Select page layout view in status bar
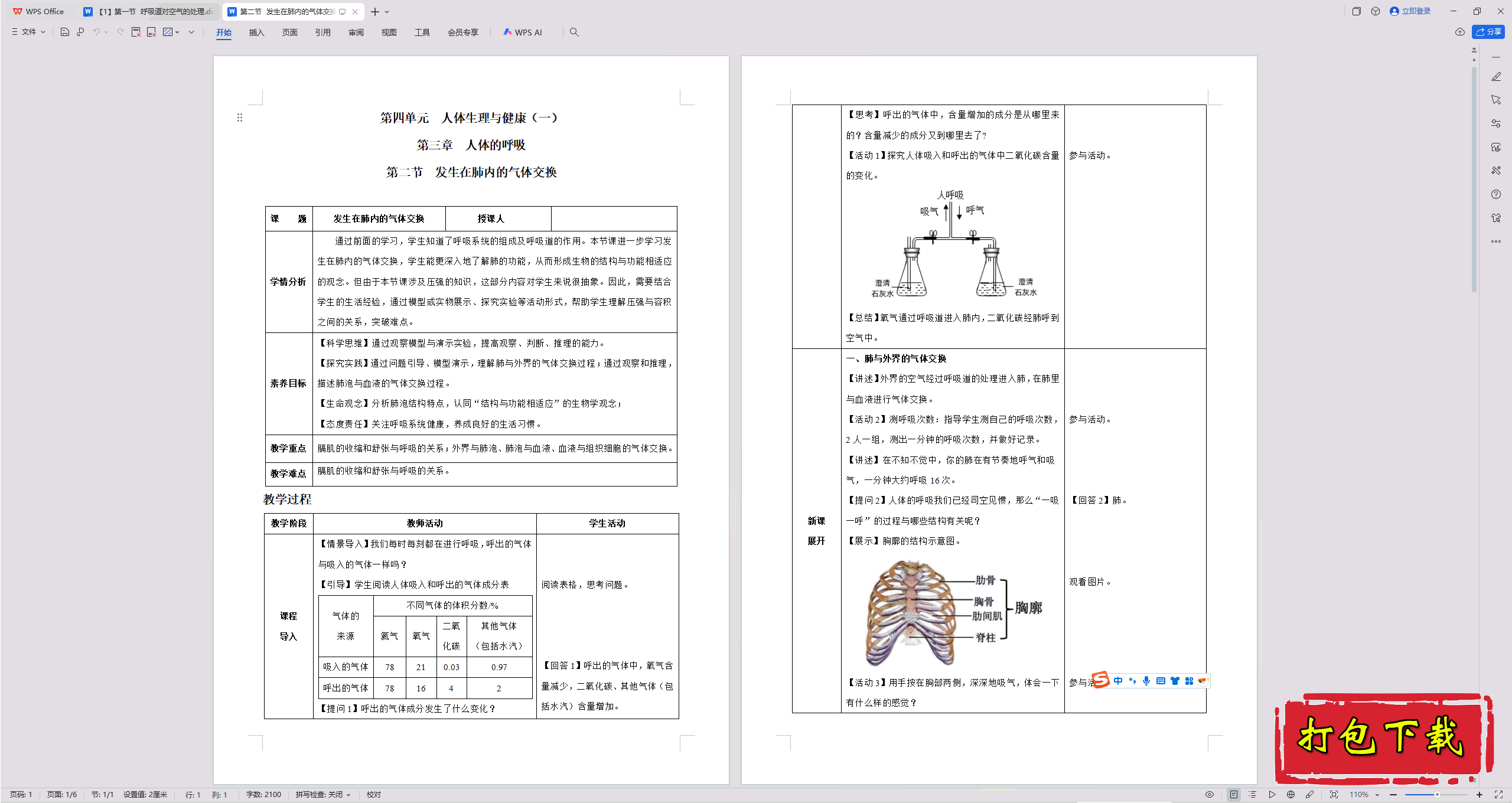Image resolution: width=1512 pixels, height=803 pixels. 1234,795
